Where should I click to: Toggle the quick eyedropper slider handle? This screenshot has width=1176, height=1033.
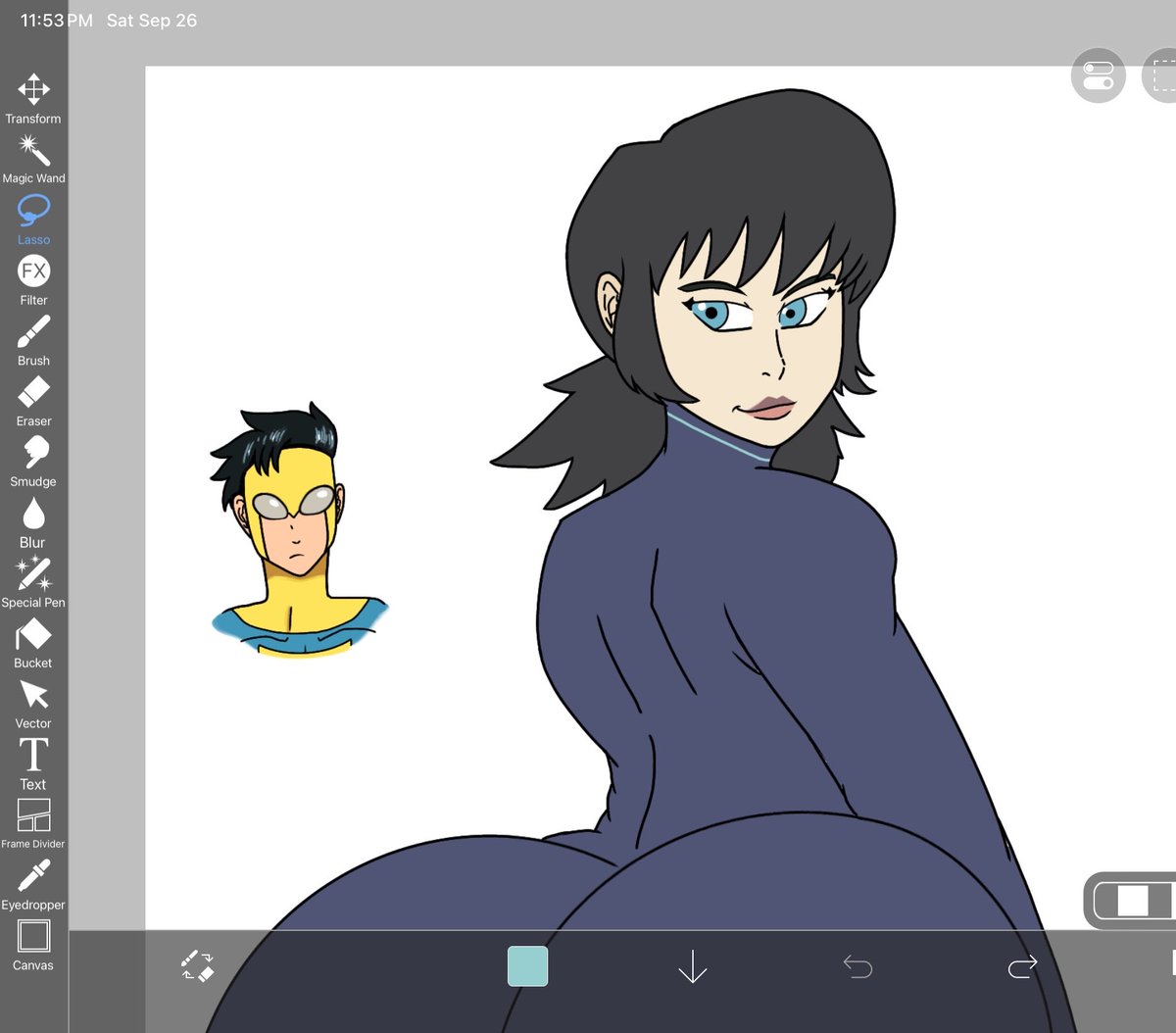click(1132, 901)
